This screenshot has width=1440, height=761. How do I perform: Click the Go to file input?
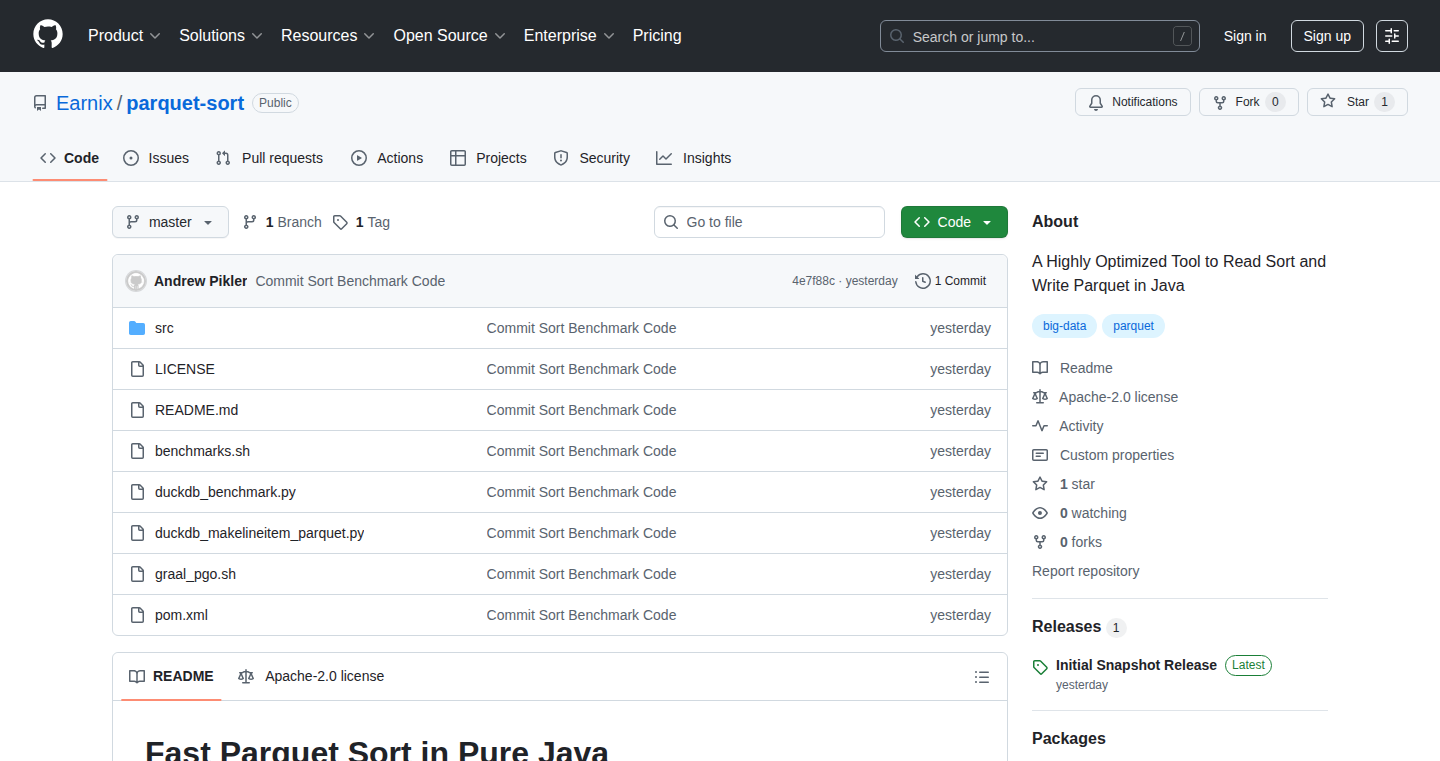click(769, 222)
